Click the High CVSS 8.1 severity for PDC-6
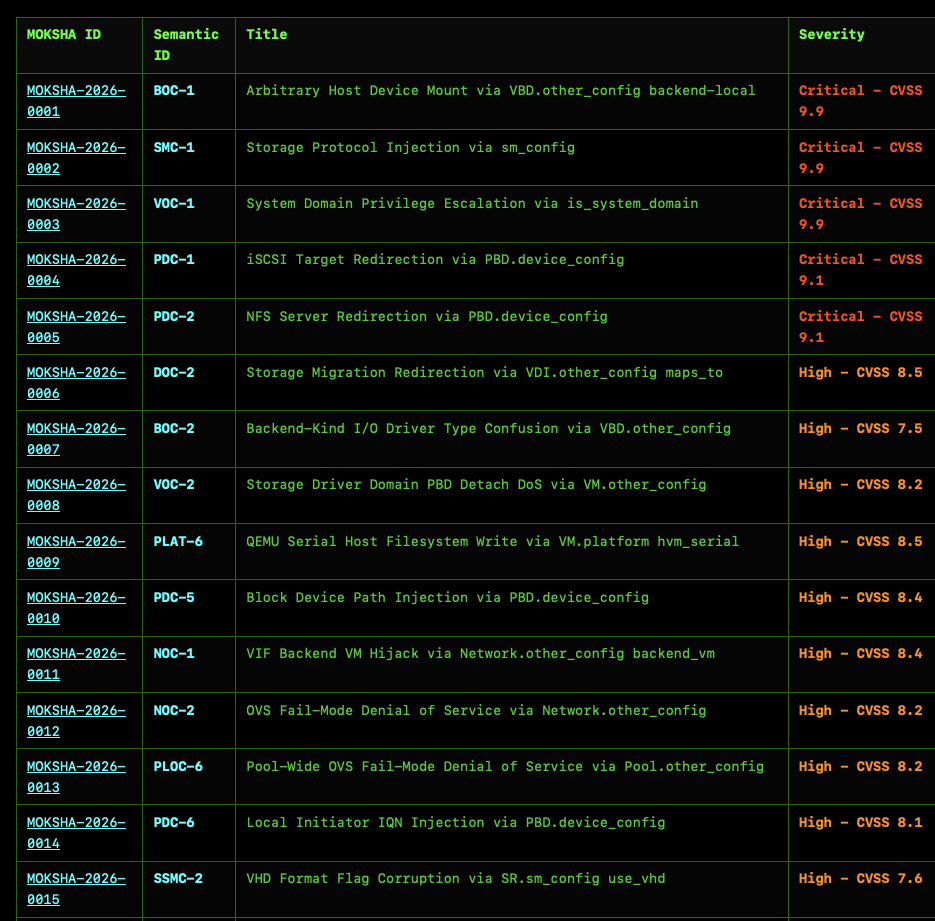 tap(860, 823)
